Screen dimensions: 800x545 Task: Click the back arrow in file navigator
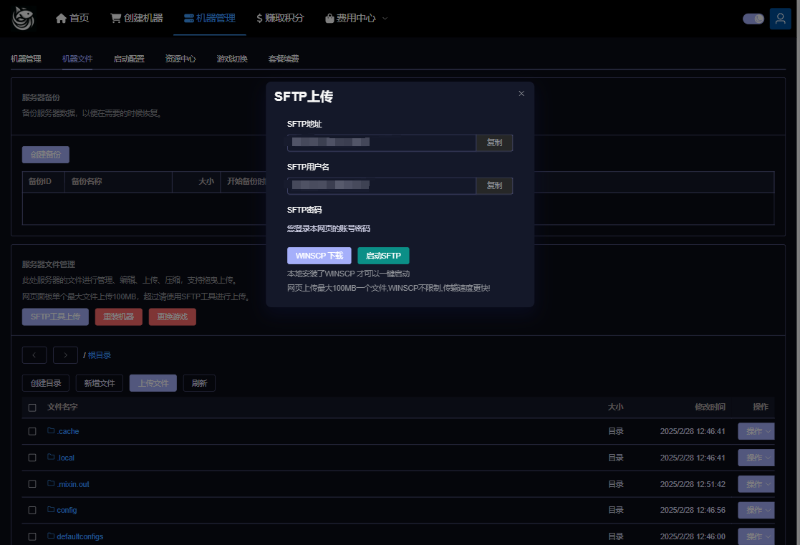tap(34, 355)
